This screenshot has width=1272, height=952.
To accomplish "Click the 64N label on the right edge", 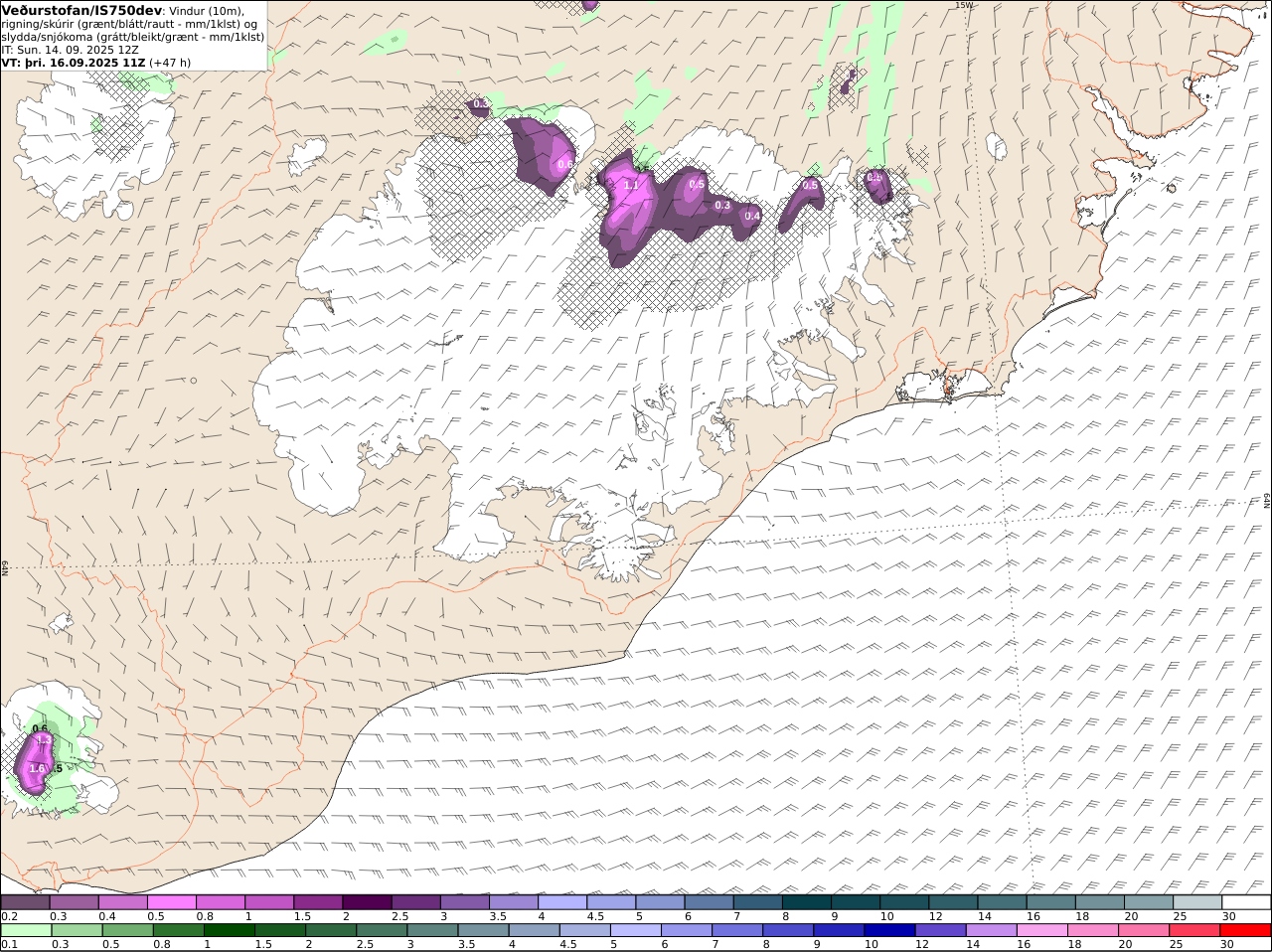I will 1267,499.
